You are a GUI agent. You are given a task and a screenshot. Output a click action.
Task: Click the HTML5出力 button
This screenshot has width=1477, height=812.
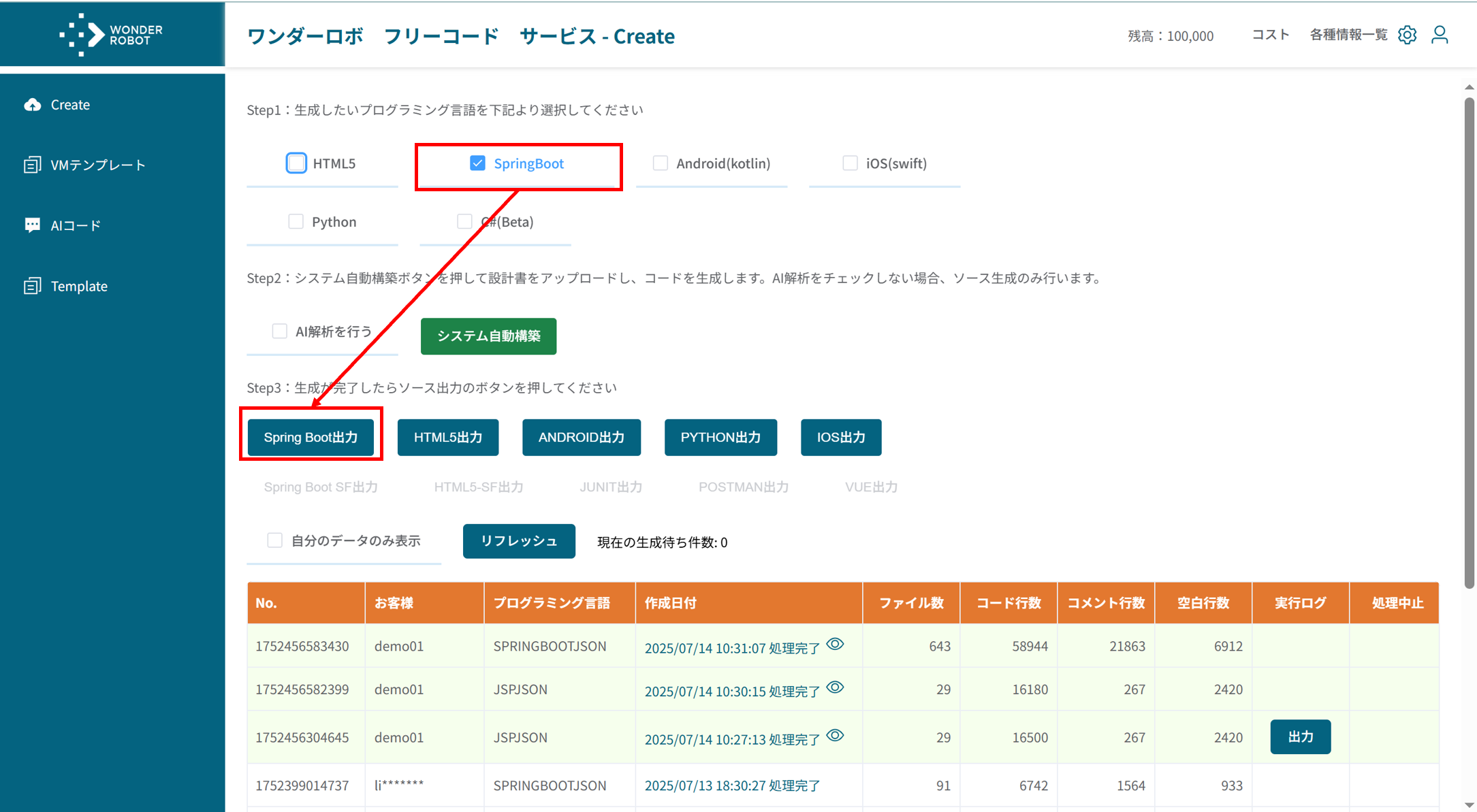[448, 437]
